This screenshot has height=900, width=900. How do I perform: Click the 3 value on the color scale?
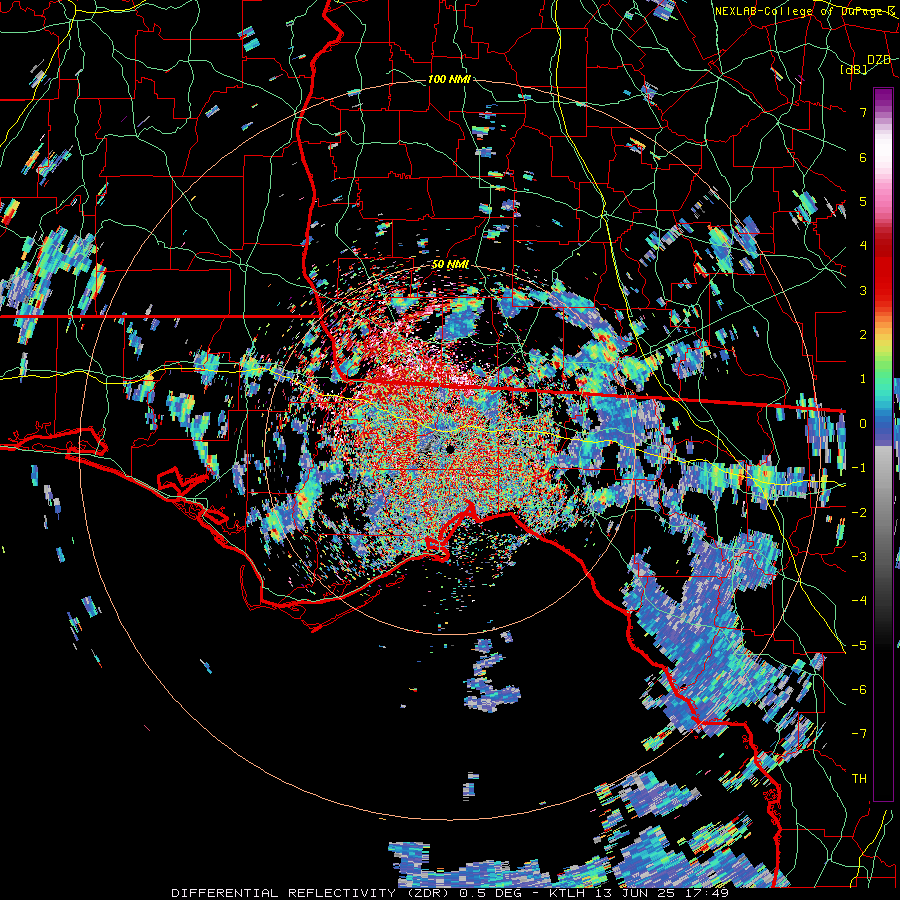863,290
